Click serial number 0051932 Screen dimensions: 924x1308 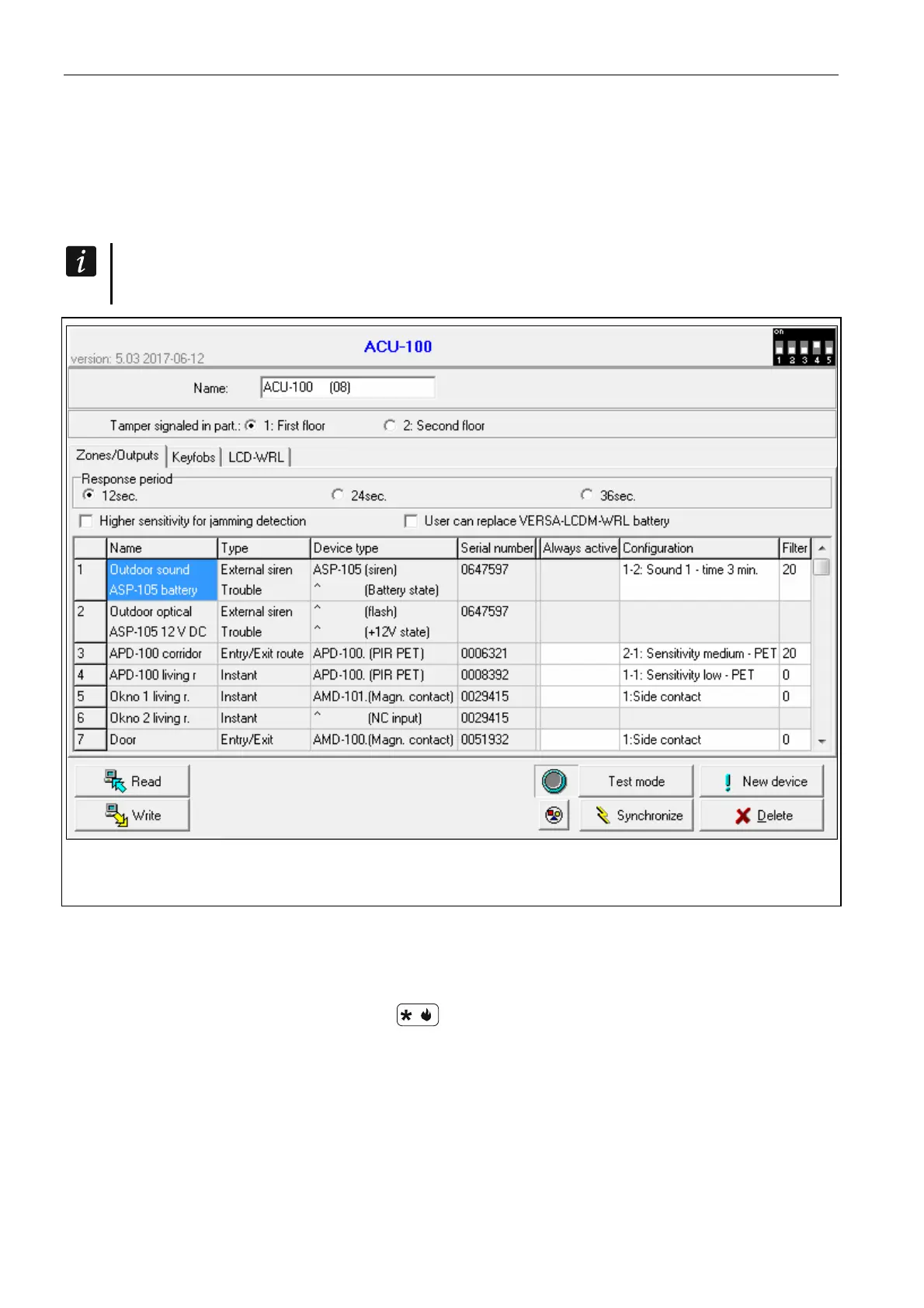click(x=497, y=739)
